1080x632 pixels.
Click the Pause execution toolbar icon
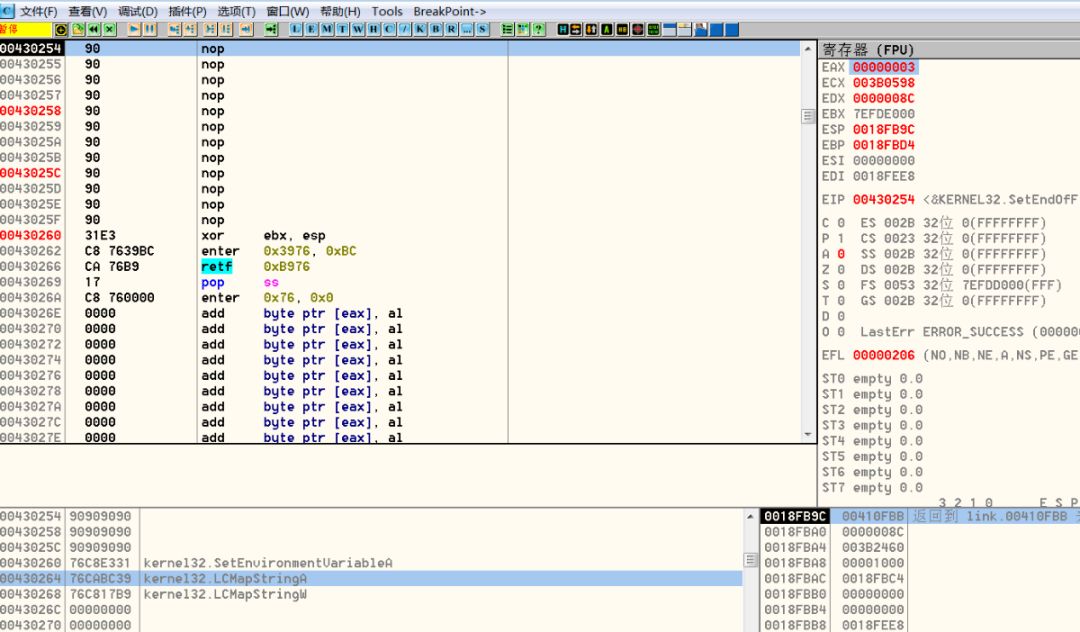149,30
